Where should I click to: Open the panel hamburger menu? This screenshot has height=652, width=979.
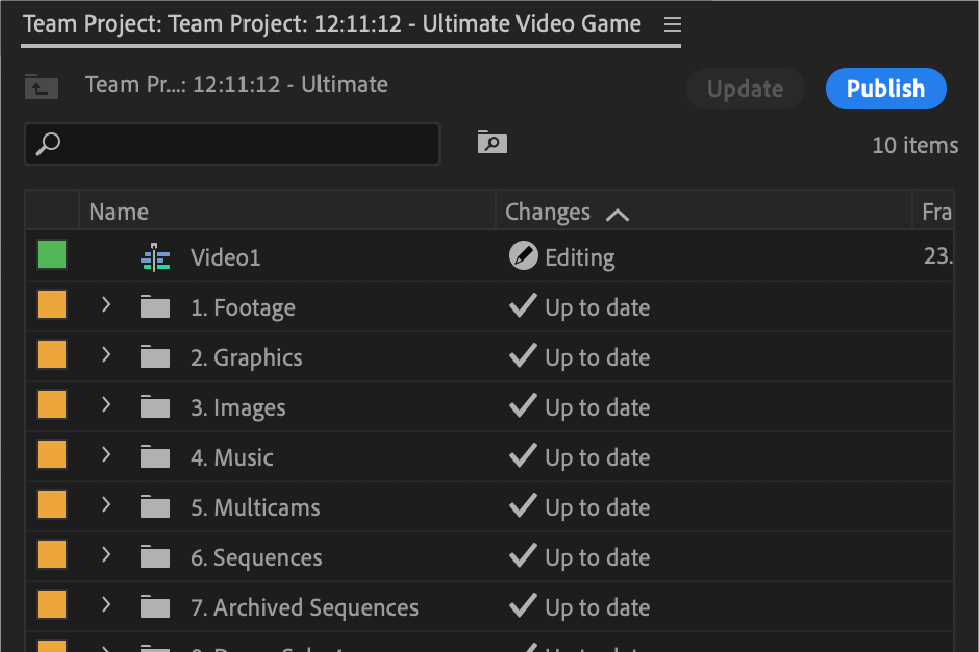[x=672, y=24]
